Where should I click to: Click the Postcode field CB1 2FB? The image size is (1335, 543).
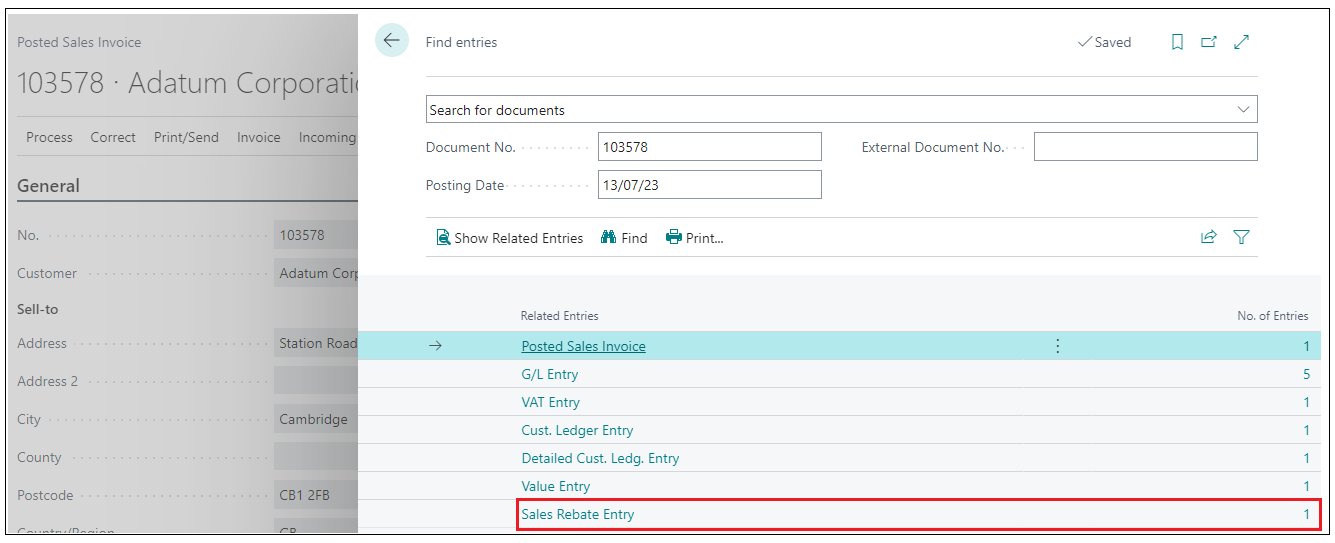[316, 495]
